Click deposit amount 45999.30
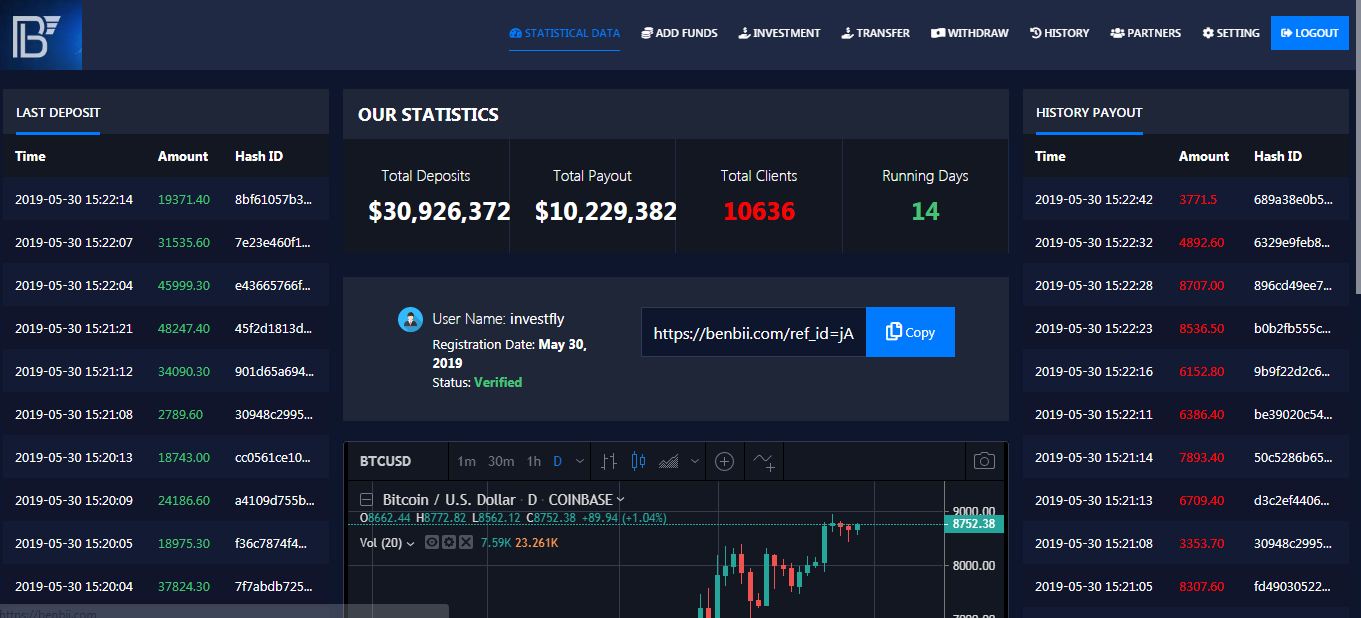Image resolution: width=1361 pixels, height=618 pixels. pyautogui.click(x=184, y=285)
